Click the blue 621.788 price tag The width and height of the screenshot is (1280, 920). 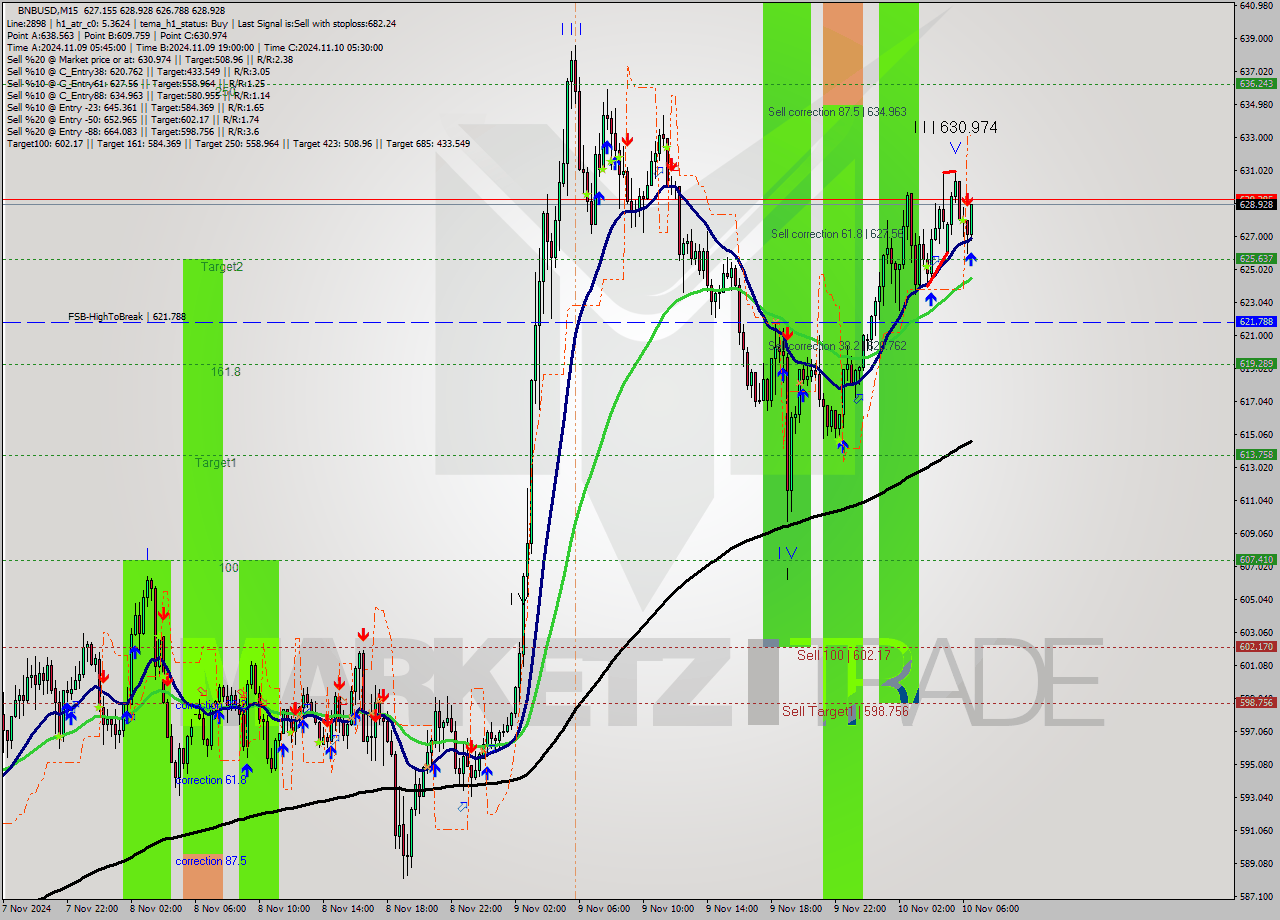(1256, 322)
